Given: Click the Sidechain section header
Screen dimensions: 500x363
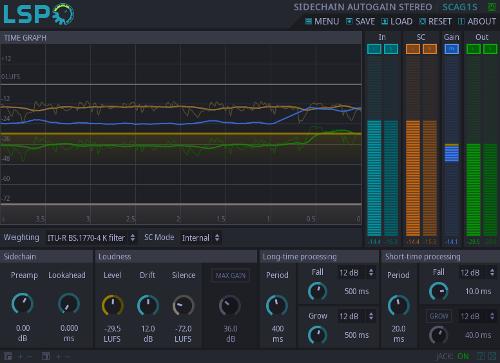Looking at the screenshot, I should [47, 256].
